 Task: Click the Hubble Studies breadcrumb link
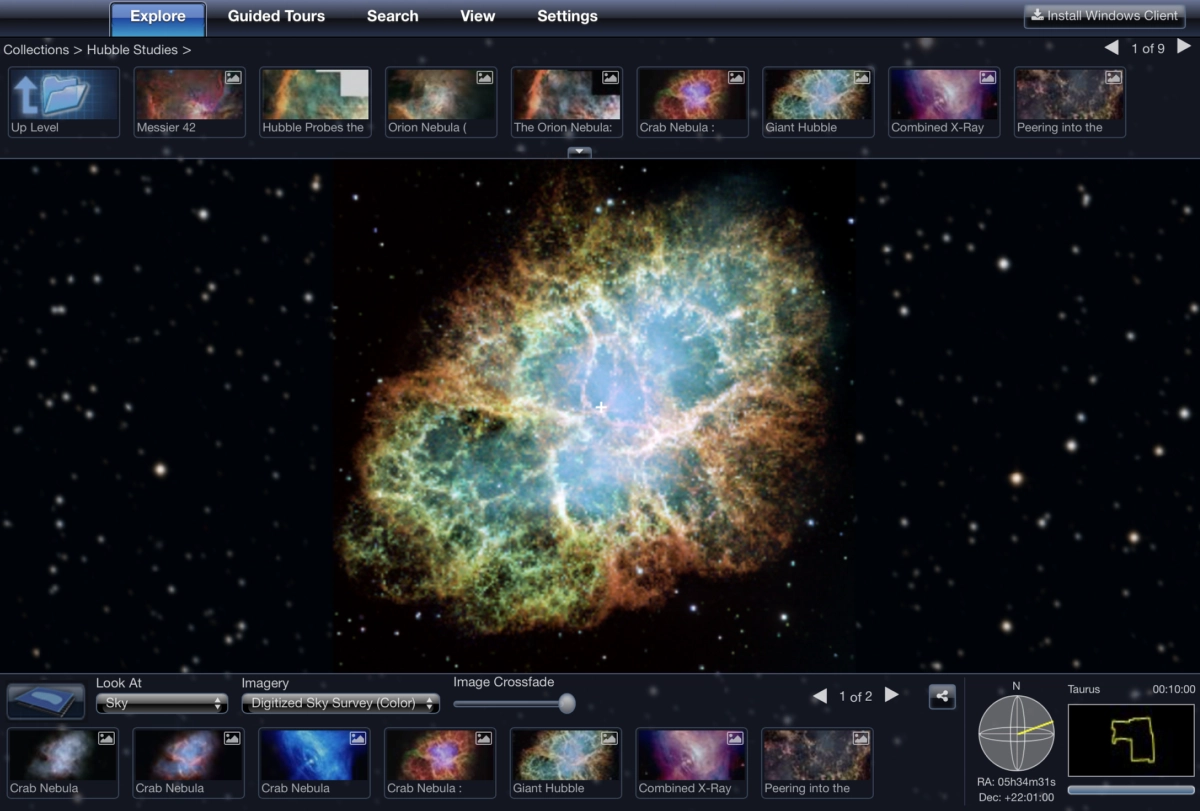(x=132, y=49)
